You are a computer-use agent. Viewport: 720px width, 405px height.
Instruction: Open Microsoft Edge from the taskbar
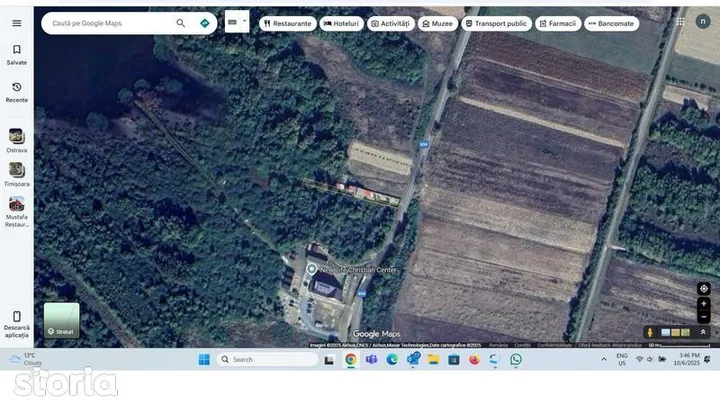click(x=392, y=360)
